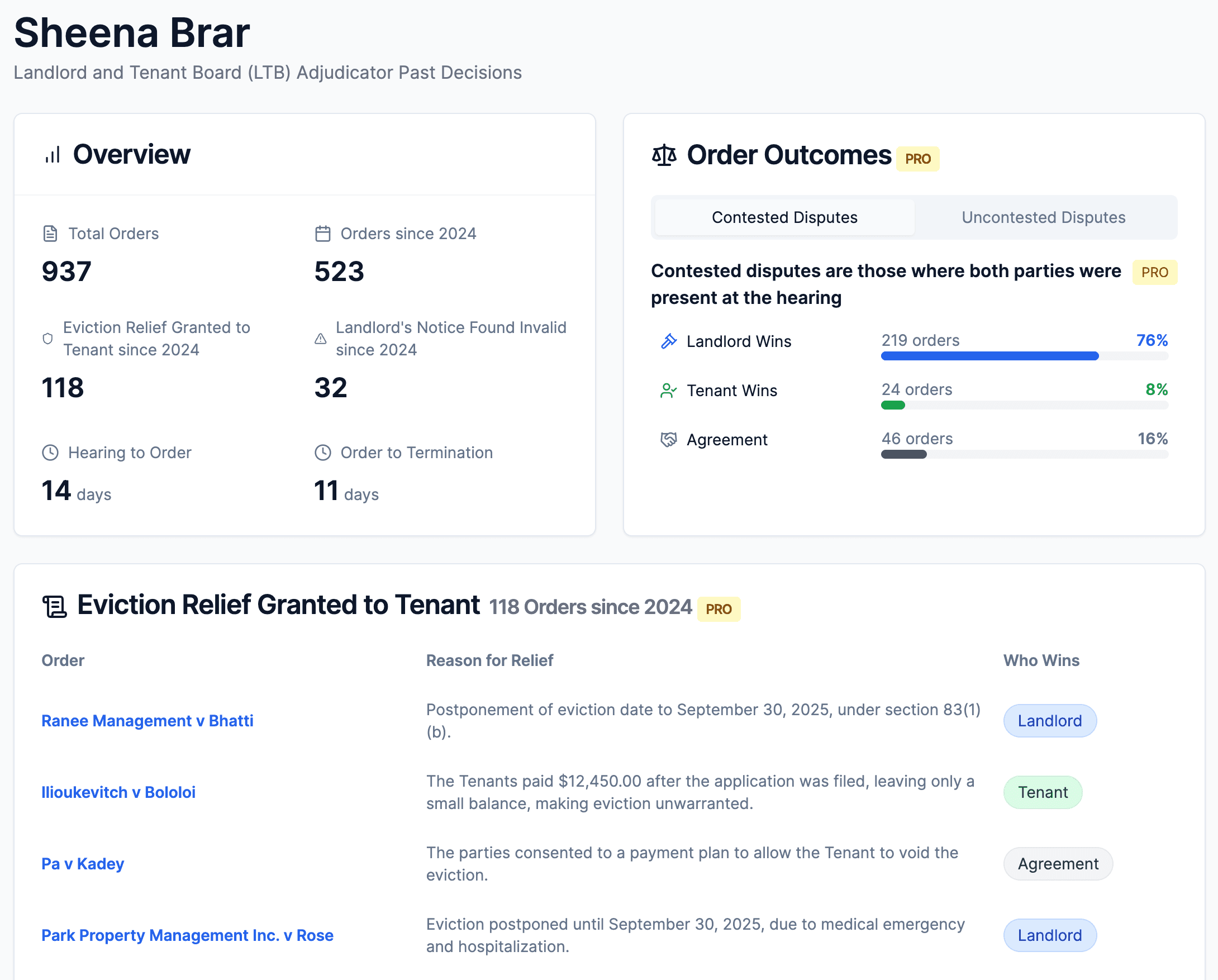Click the calendar icon beside Orders since 2024
The height and width of the screenshot is (980, 1218).
point(322,234)
